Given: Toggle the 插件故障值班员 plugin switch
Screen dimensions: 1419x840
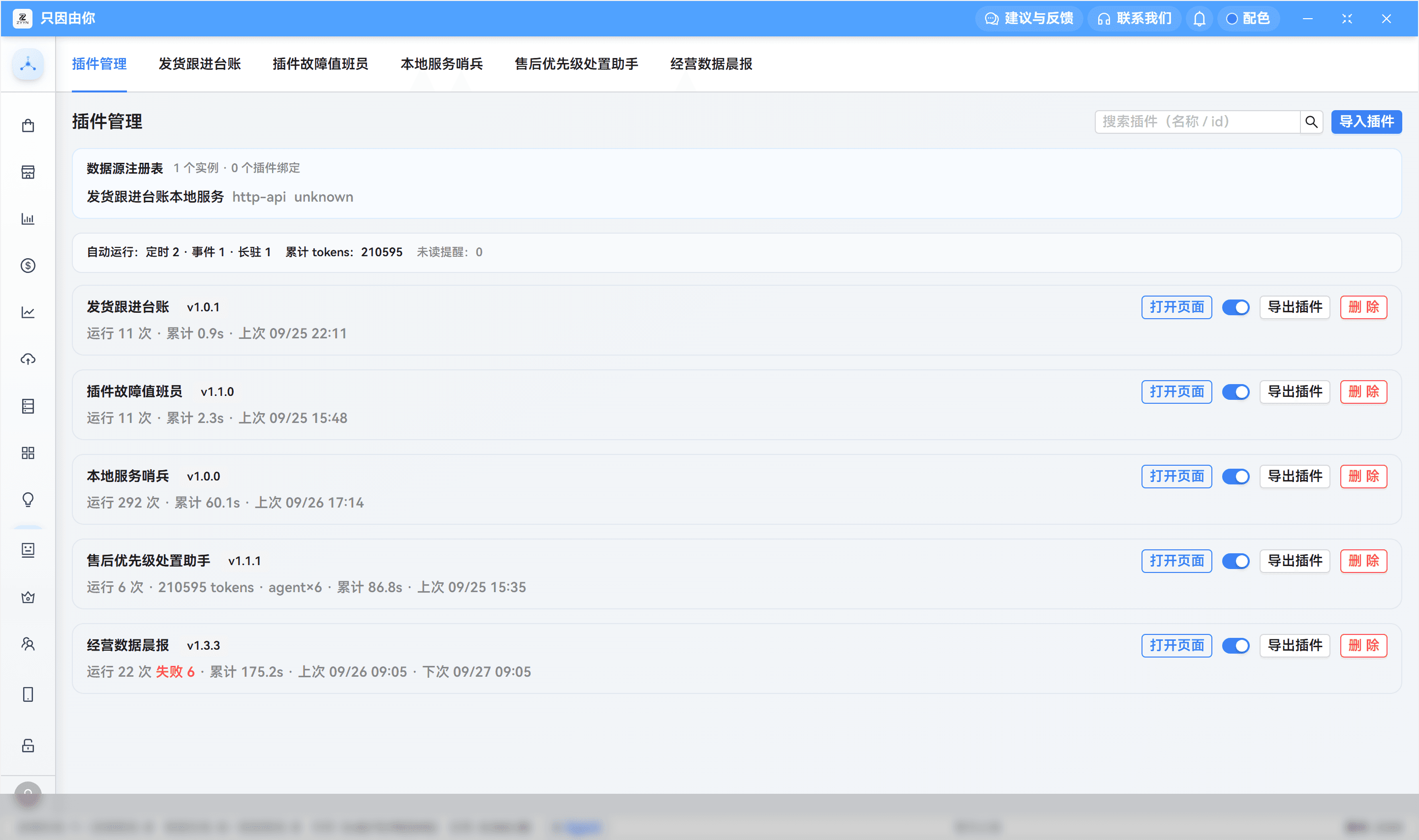Looking at the screenshot, I should pyautogui.click(x=1235, y=391).
